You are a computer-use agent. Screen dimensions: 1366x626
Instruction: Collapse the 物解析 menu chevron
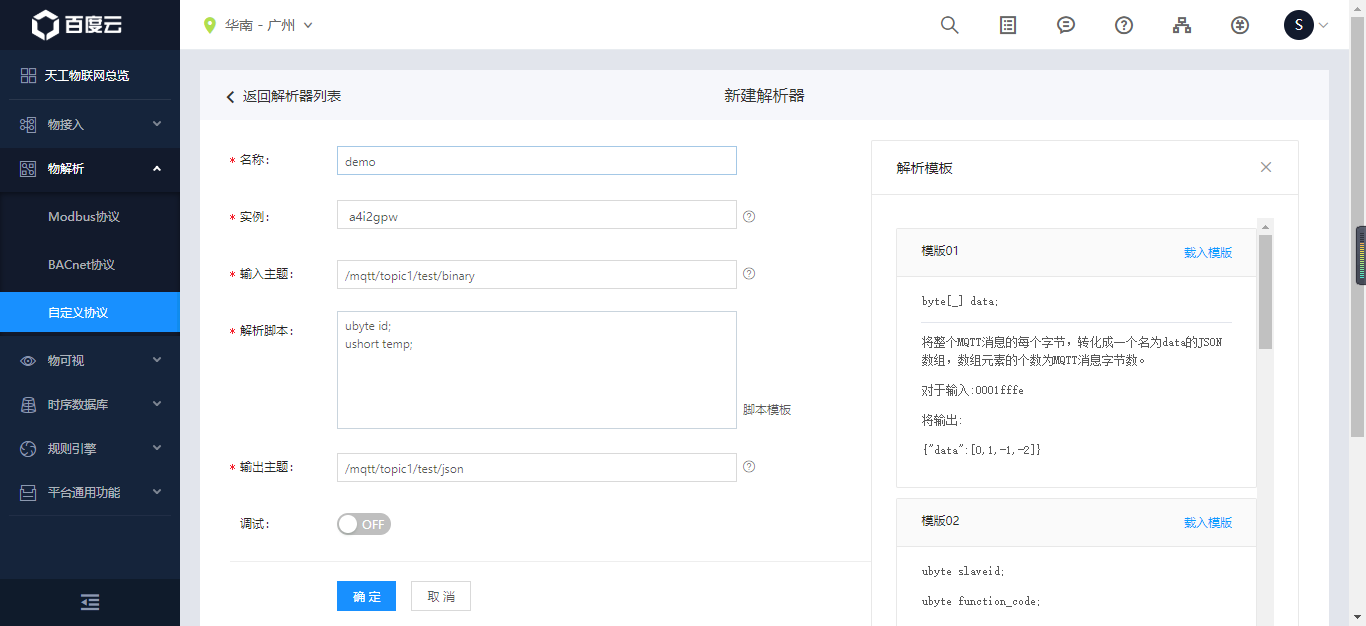(157, 169)
